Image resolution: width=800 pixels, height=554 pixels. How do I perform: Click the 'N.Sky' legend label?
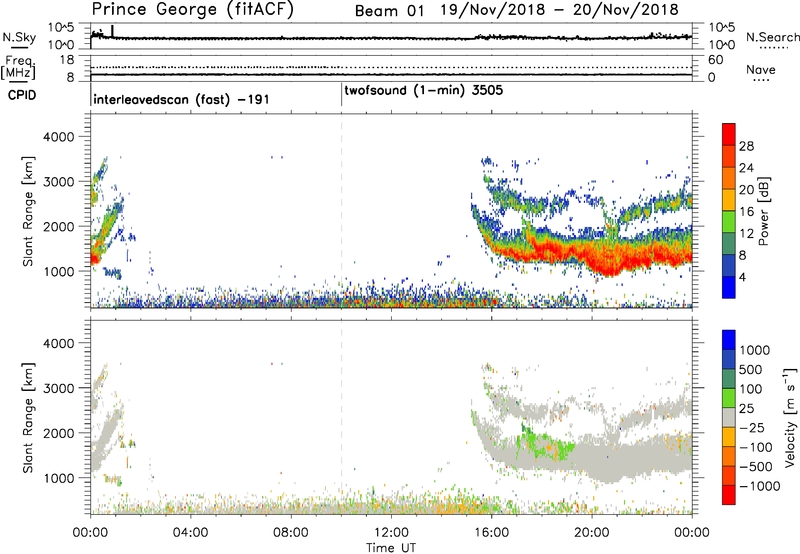point(19,37)
